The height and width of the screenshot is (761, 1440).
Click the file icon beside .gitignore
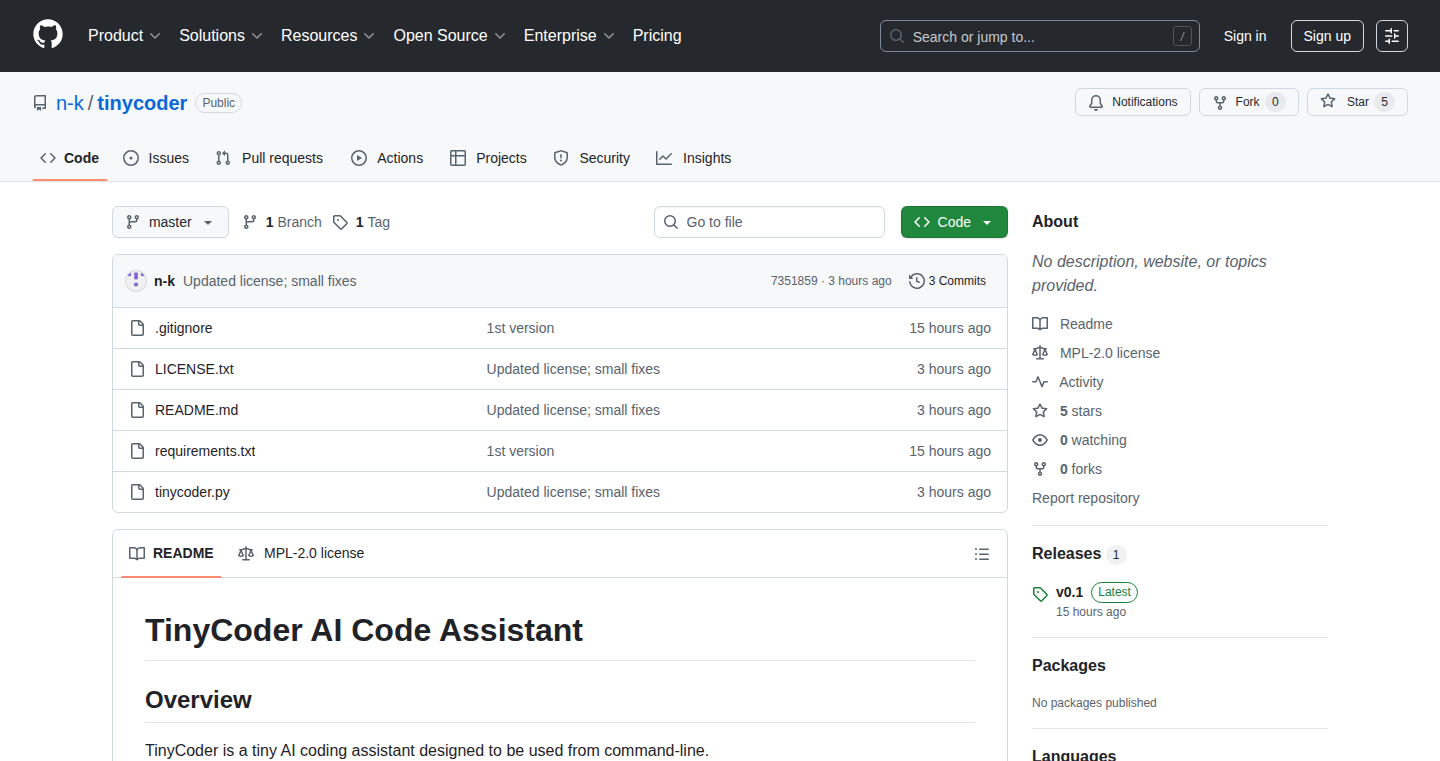point(138,328)
